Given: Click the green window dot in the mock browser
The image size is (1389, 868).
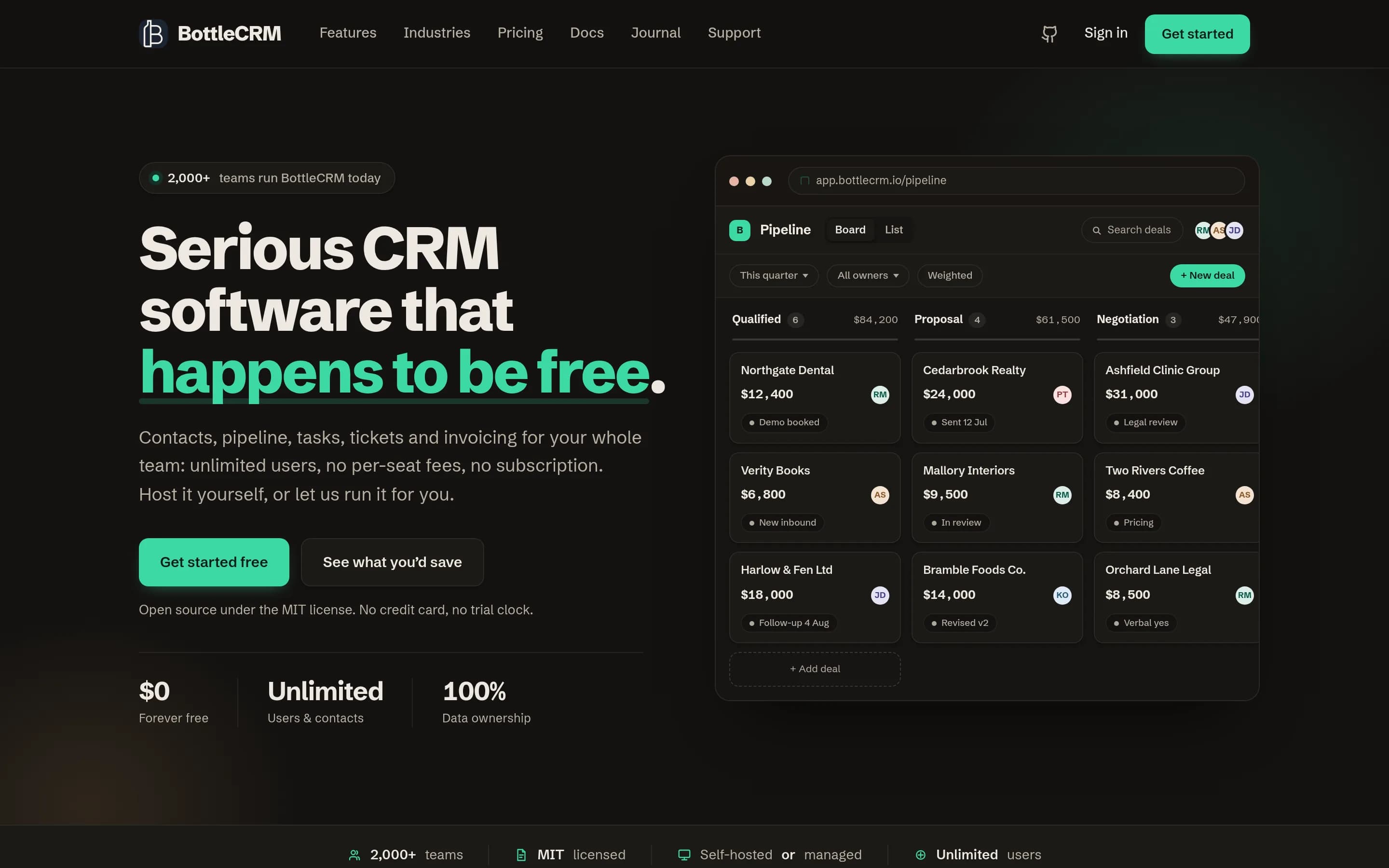Looking at the screenshot, I should tap(767, 181).
